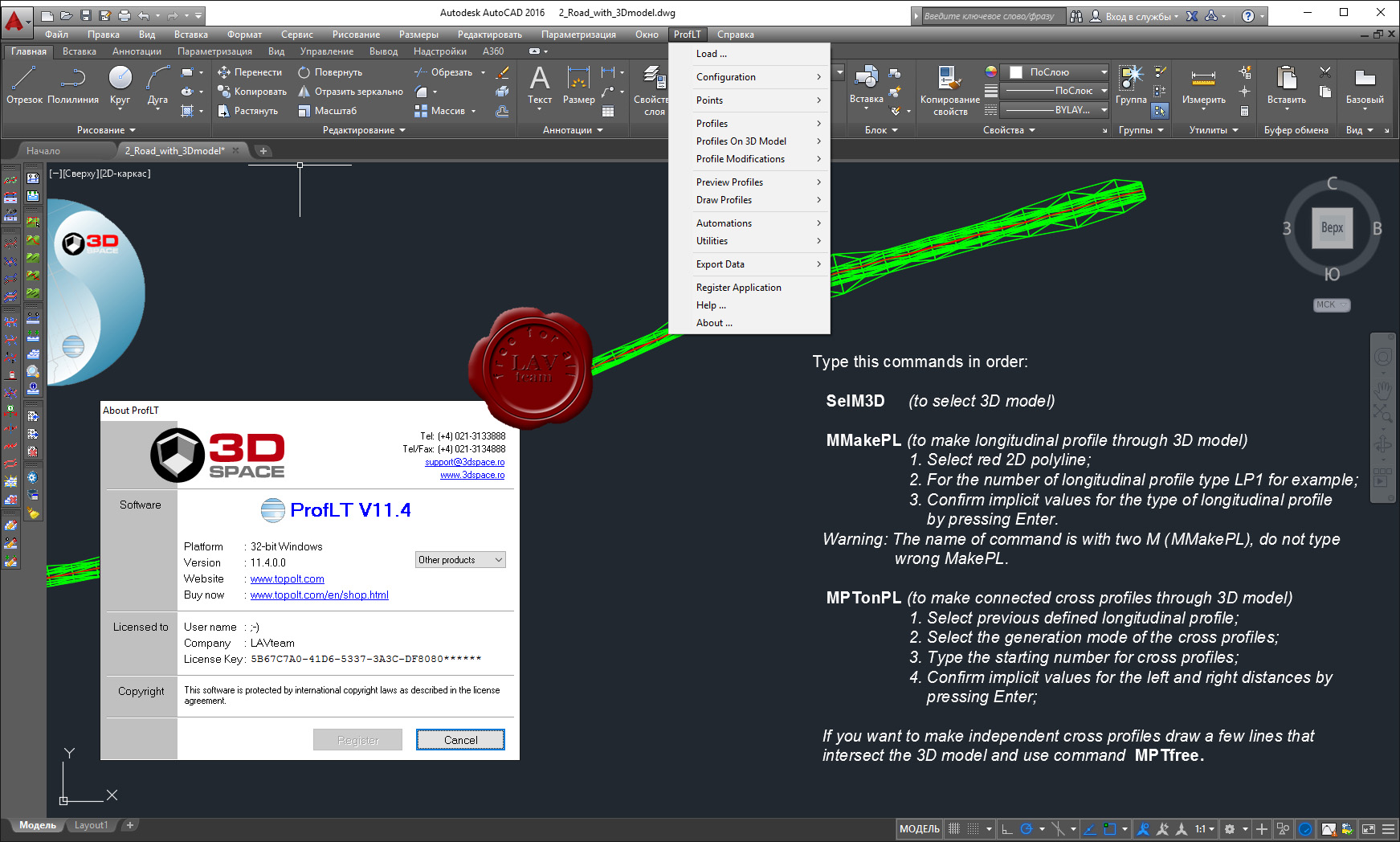Click the Обрезать (trim) tool
The image size is (1400, 842).
click(443, 72)
